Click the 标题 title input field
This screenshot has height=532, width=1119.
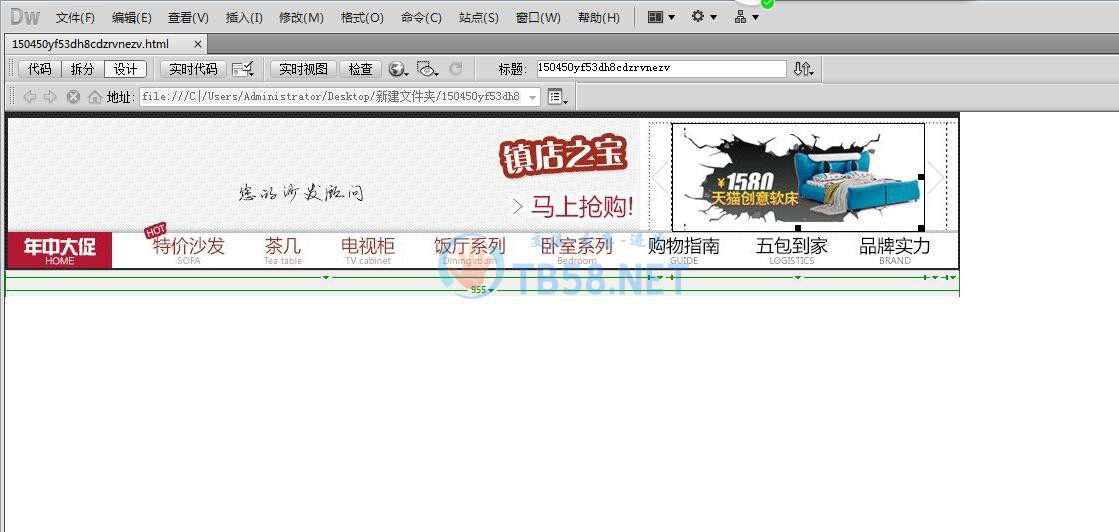coord(661,69)
